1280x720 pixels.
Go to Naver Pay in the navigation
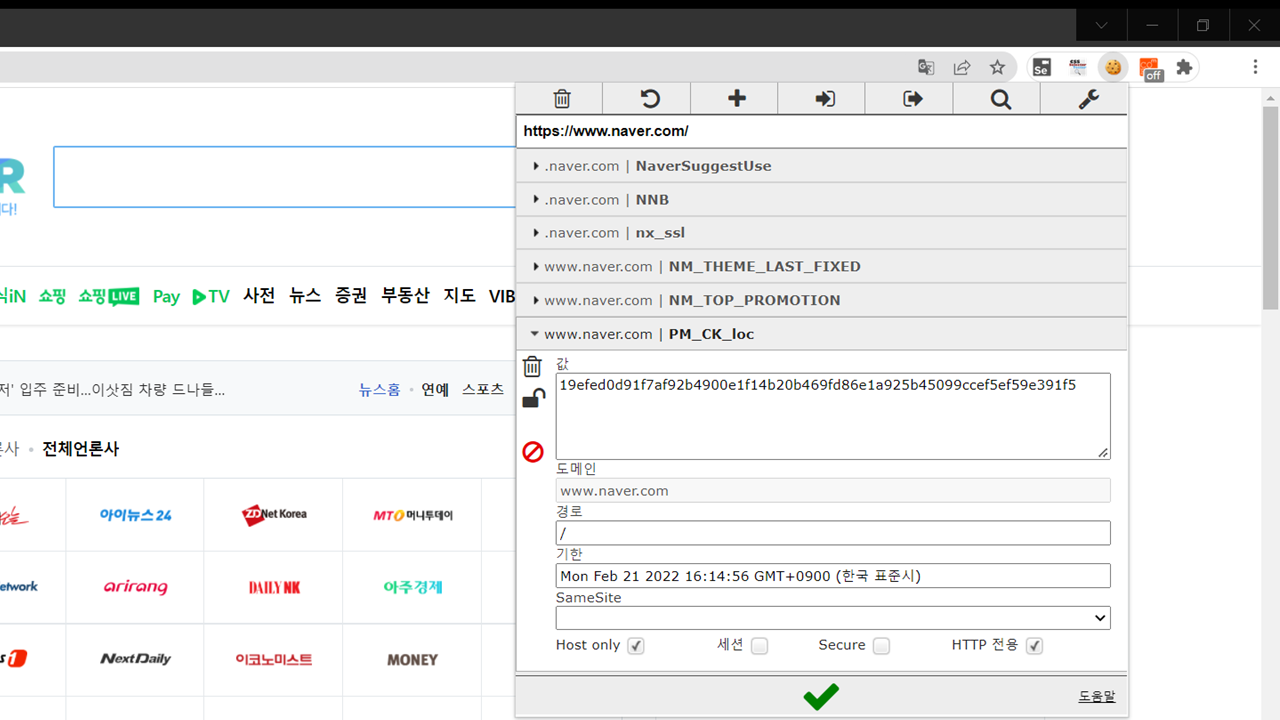pyautogui.click(x=166, y=297)
